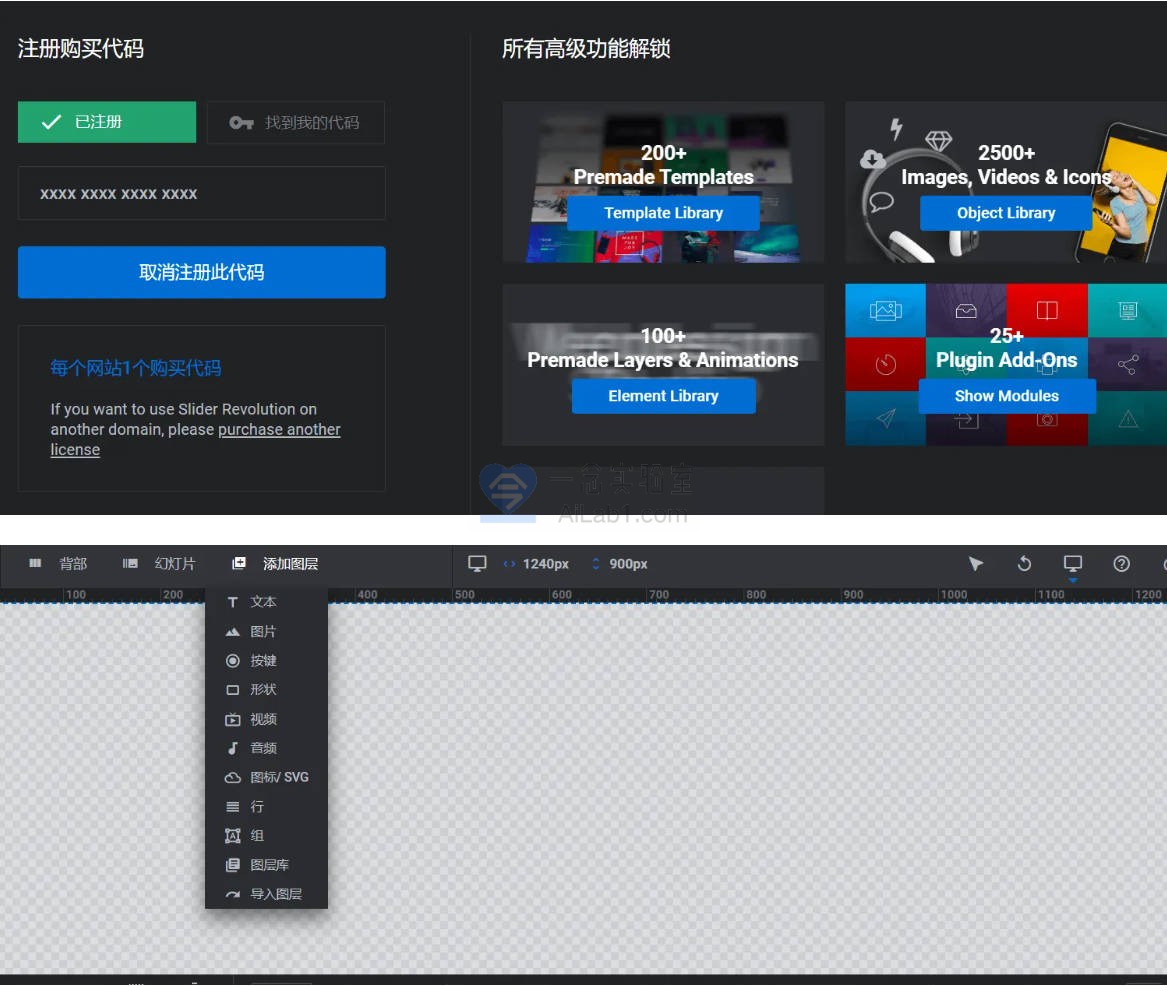Select the pointer selection tool

click(976, 564)
